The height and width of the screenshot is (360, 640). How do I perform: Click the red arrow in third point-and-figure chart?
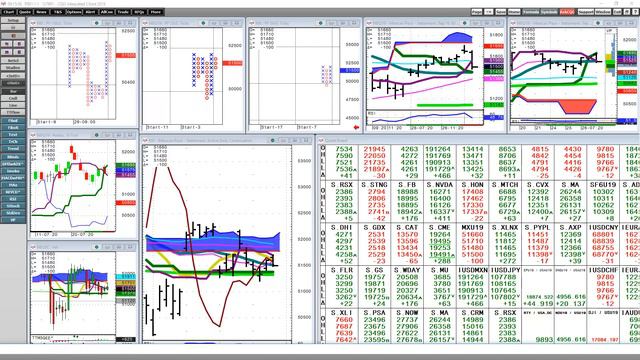tap(356, 127)
